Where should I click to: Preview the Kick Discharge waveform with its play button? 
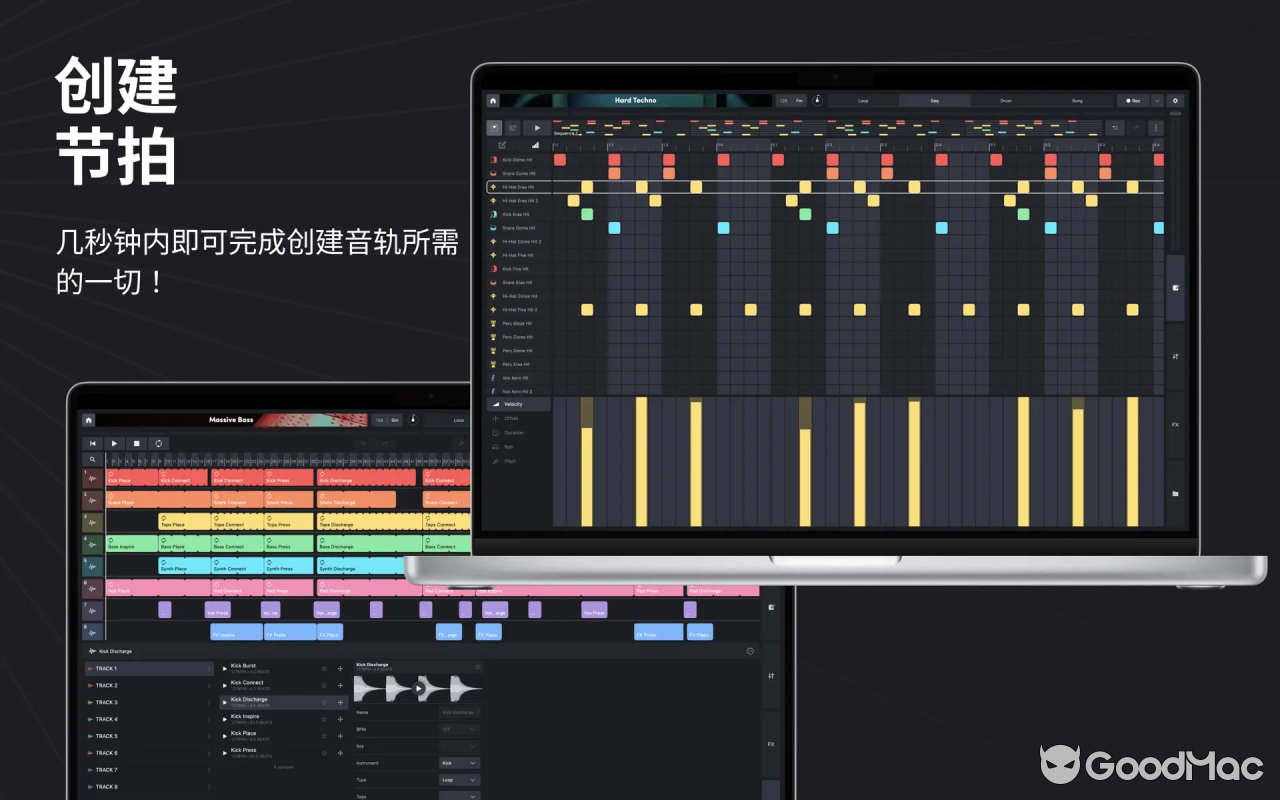(x=418, y=689)
